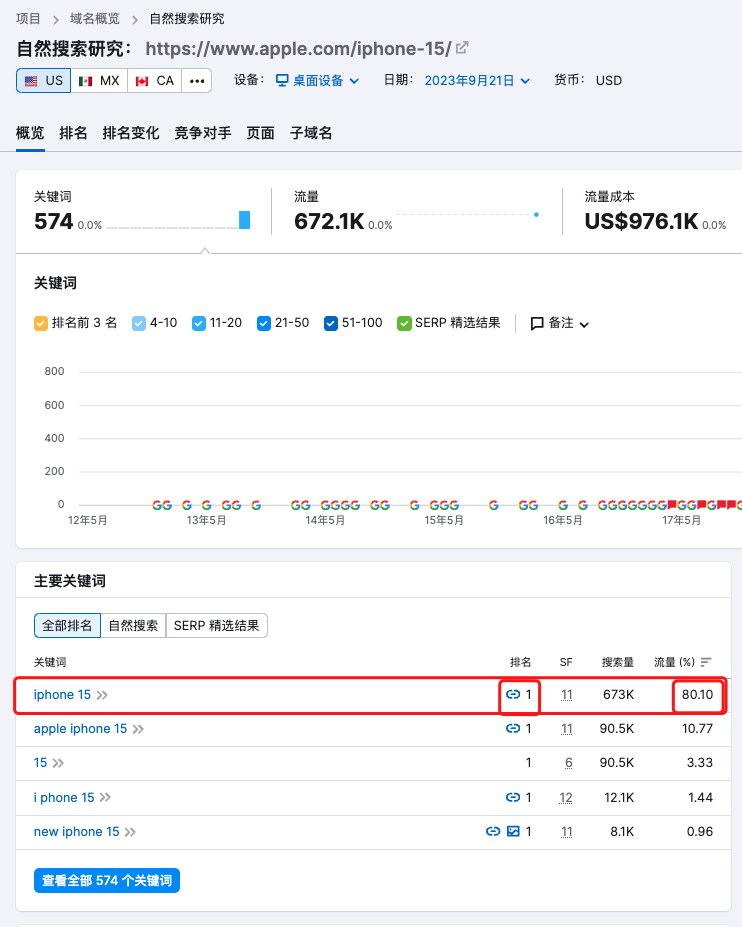
Task: Toggle the 21-50 positions checkbox
Action: 264,323
